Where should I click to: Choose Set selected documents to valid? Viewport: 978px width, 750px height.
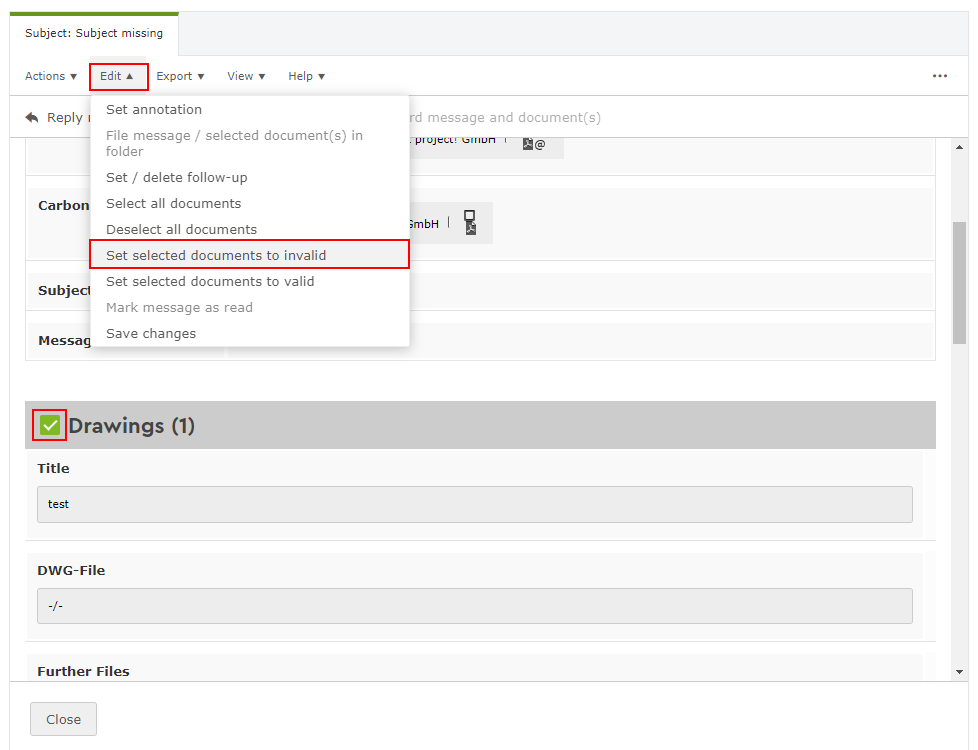(210, 281)
